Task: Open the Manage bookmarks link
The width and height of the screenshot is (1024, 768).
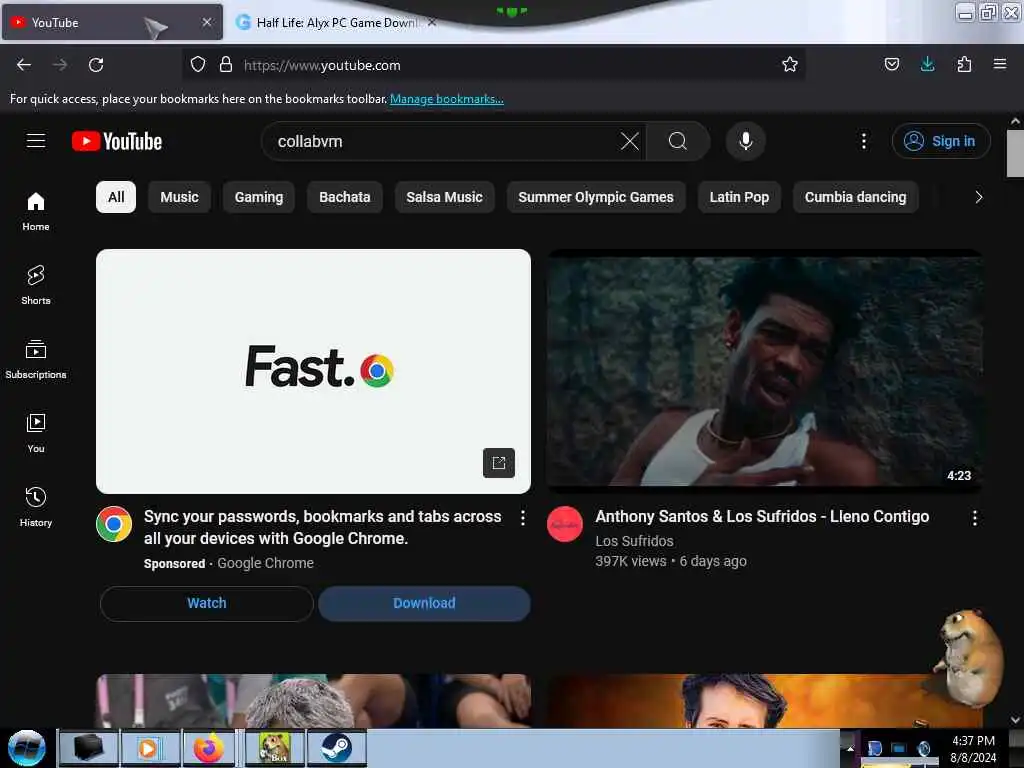Action: tap(447, 99)
